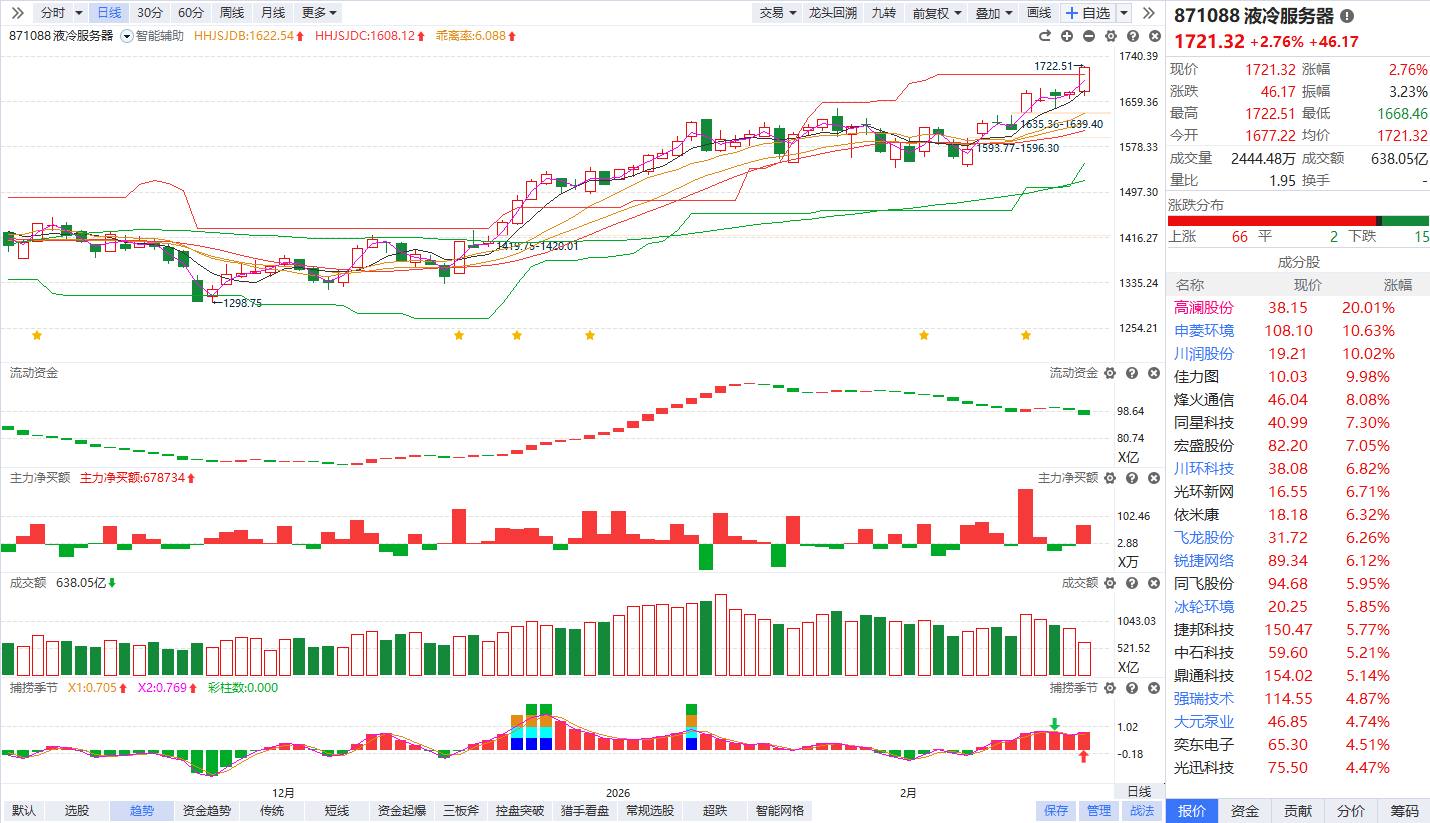Click the zoom-out minus icon above the chart
The height and width of the screenshot is (823, 1430).
(x=1089, y=36)
